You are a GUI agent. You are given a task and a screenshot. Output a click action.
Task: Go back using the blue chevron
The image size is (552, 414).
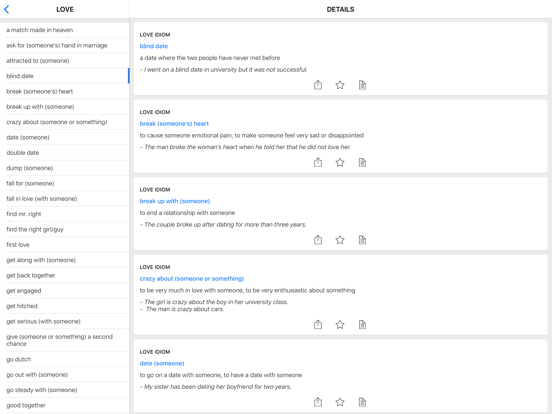tap(6, 10)
